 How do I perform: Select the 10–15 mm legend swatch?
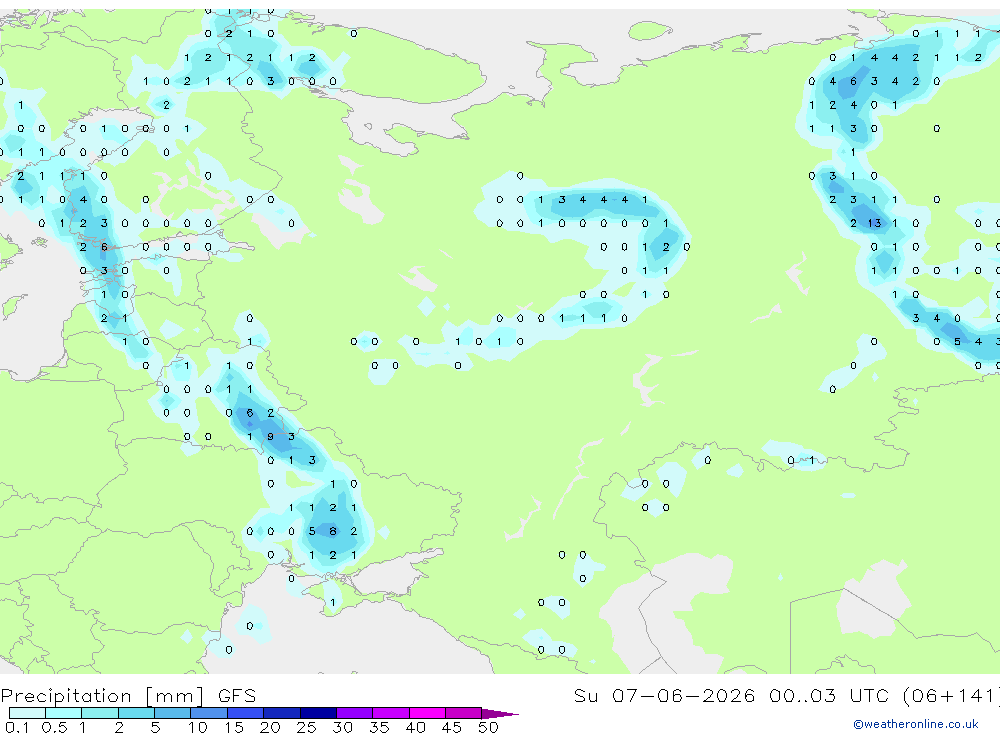pyautogui.click(x=209, y=713)
